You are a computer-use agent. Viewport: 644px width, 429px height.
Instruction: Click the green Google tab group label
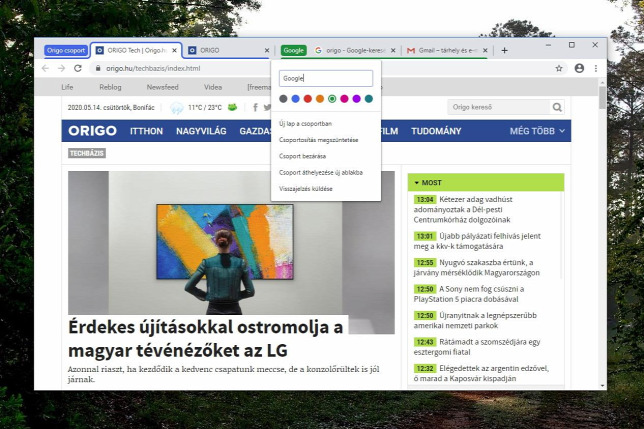294,50
